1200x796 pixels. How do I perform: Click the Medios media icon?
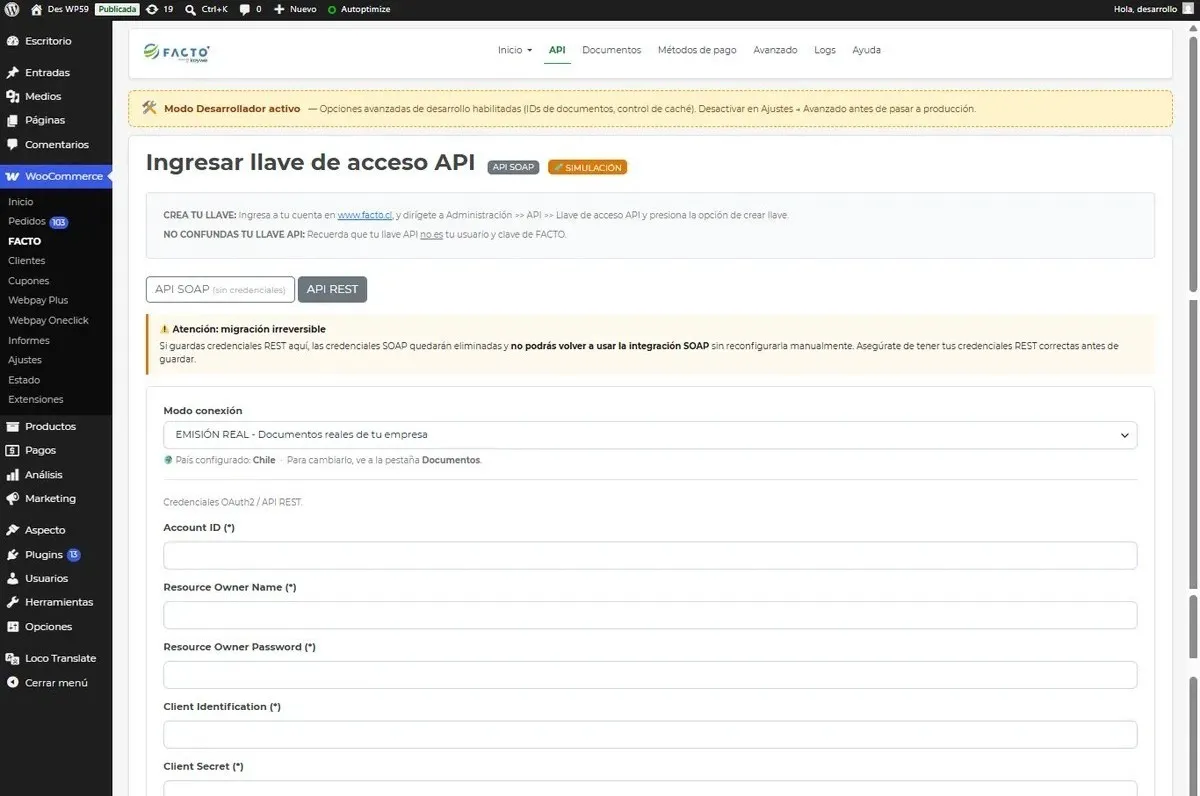pos(13,97)
